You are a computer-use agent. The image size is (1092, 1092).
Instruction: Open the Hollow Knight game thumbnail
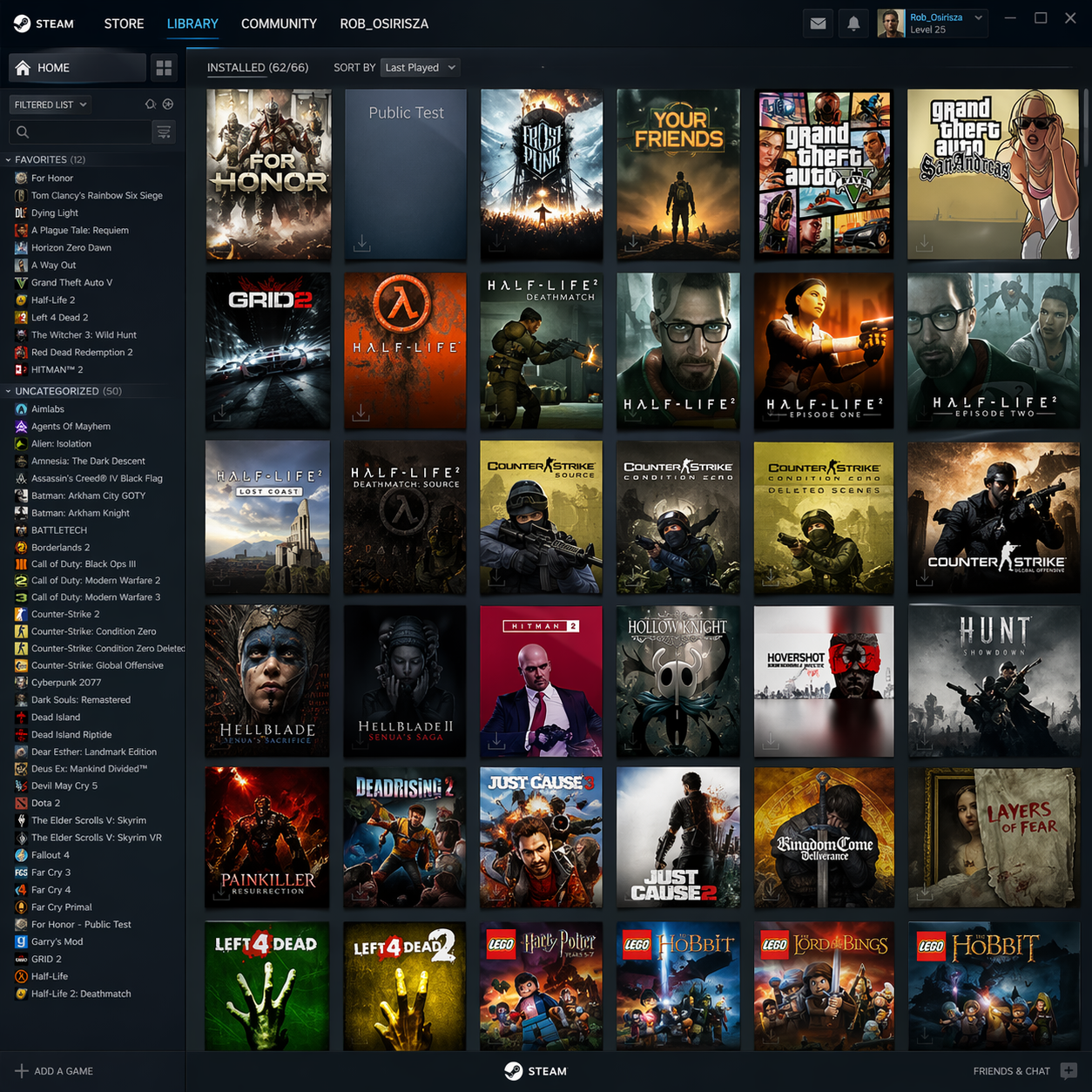(678, 681)
